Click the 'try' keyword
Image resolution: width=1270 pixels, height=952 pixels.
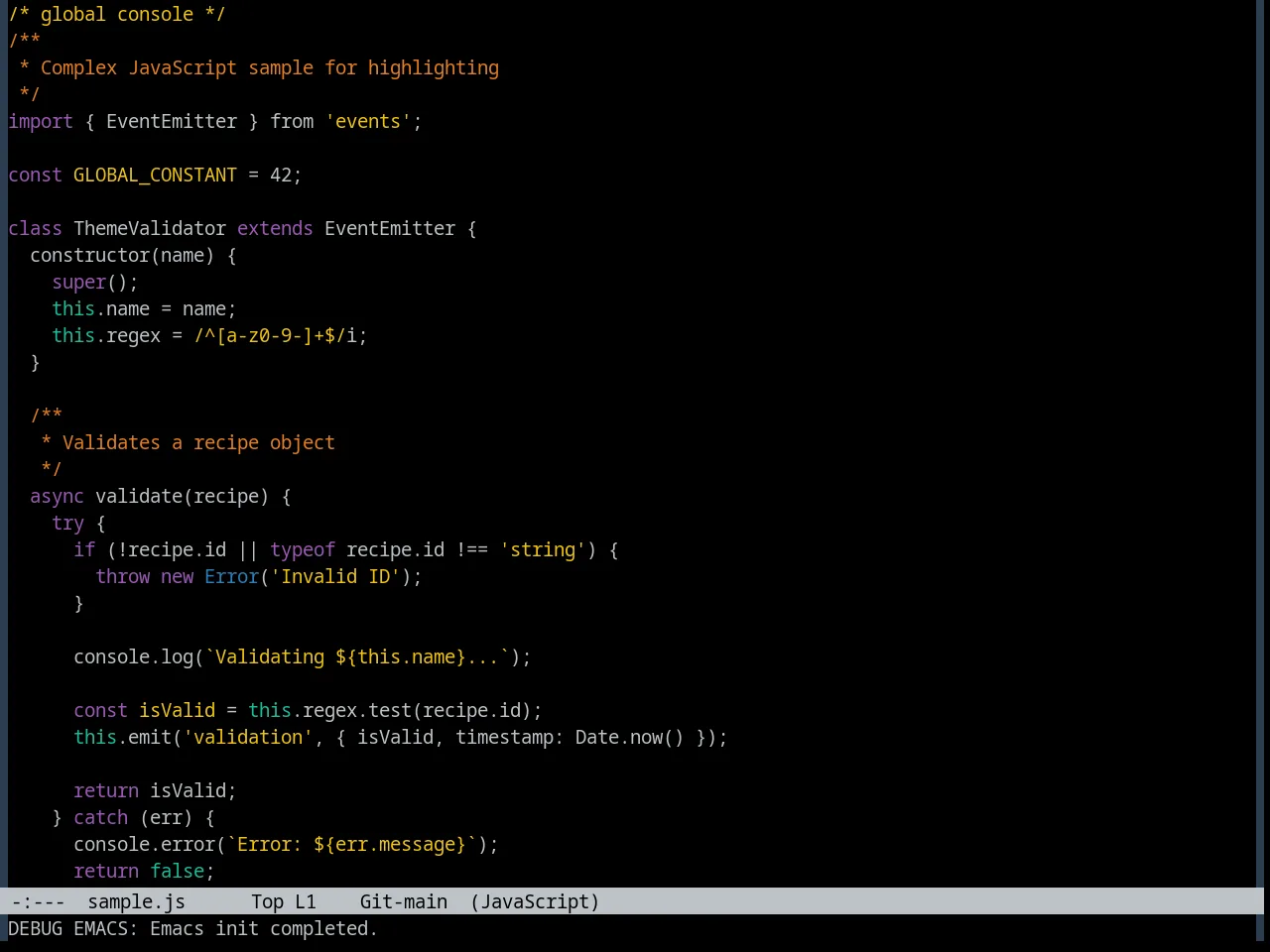tap(67, 523)
